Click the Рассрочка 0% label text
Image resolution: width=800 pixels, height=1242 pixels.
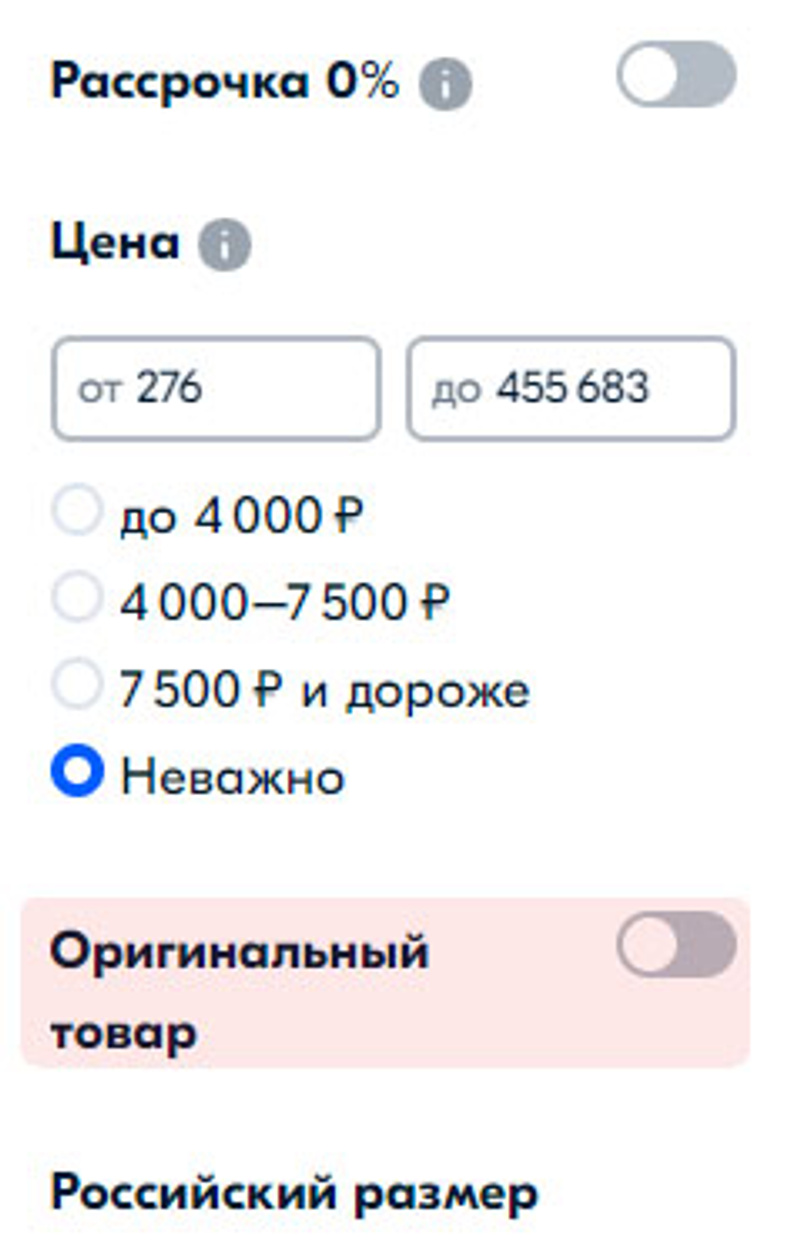(224, 82)
